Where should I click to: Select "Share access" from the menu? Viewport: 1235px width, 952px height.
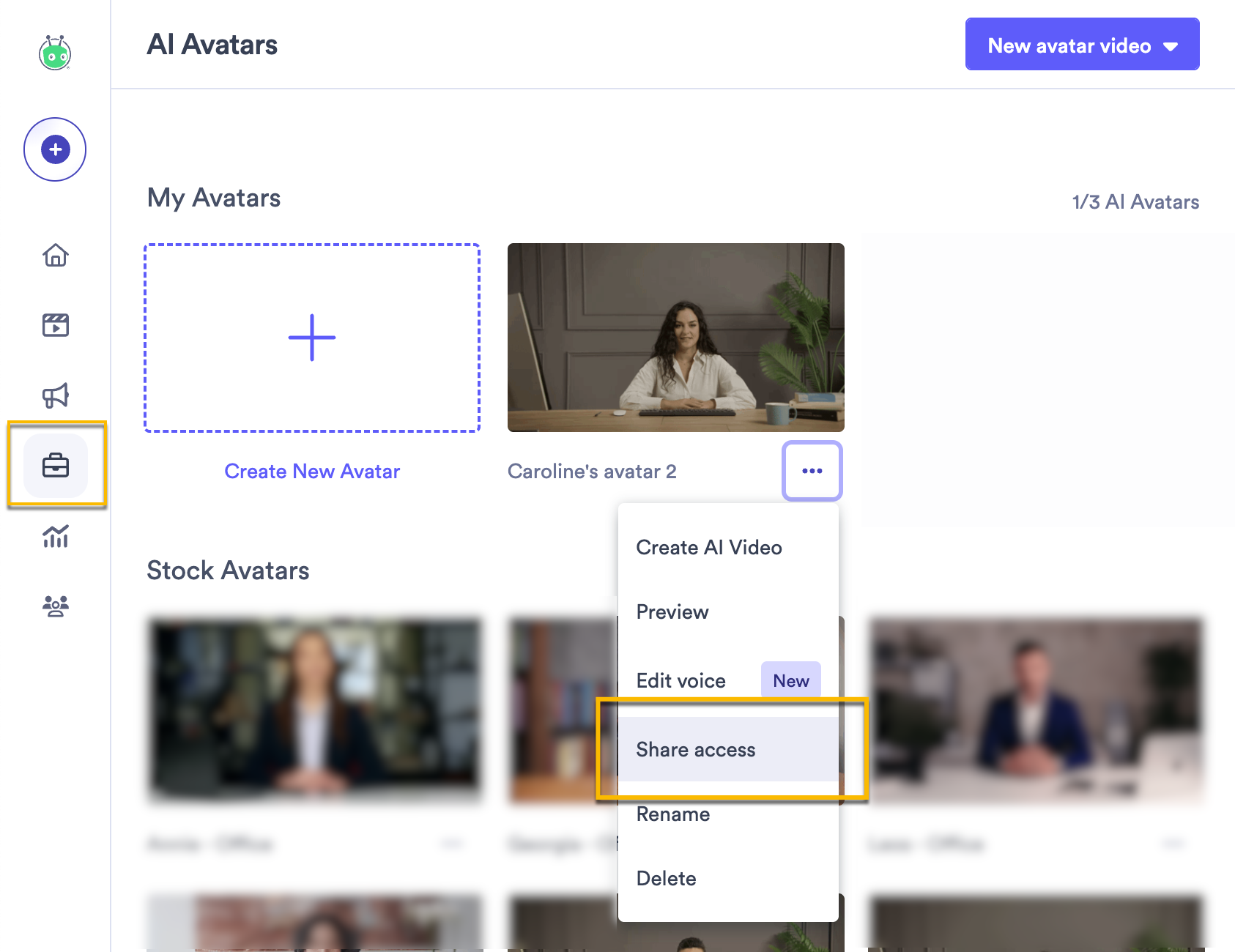pos(695,749)
